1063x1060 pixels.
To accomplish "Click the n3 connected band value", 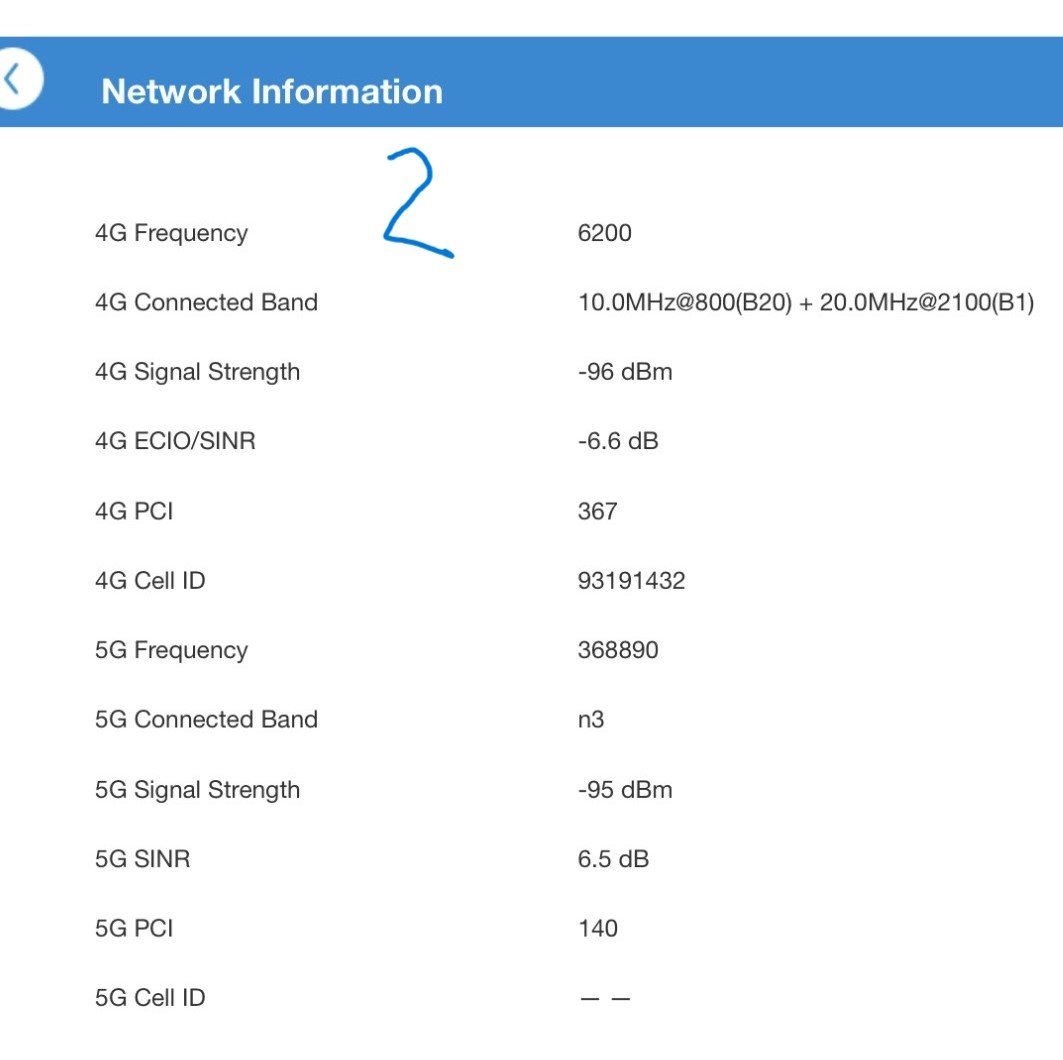I will coord(590,719).
